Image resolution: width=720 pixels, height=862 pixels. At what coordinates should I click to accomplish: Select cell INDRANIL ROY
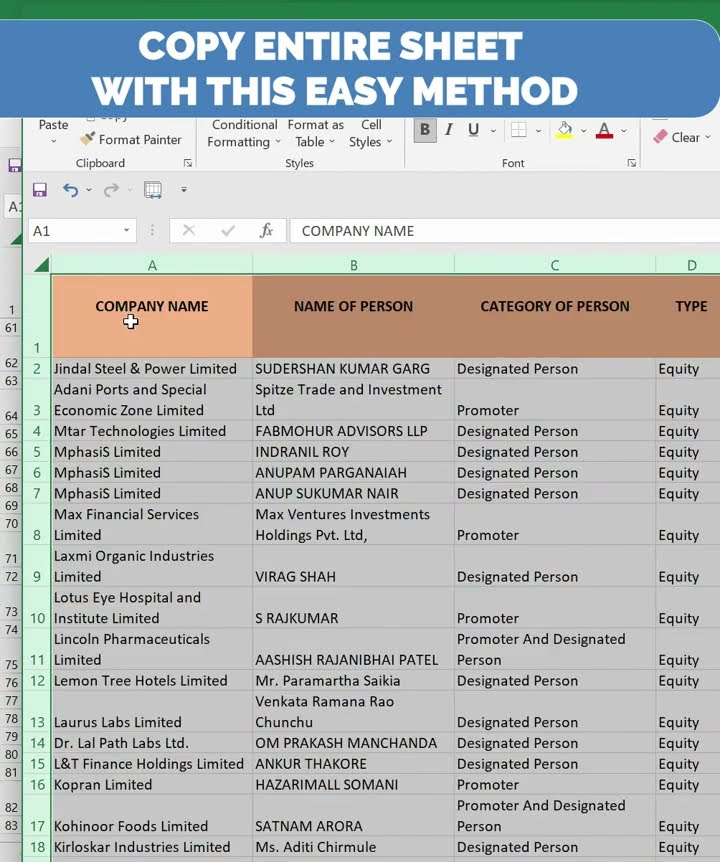353,452
